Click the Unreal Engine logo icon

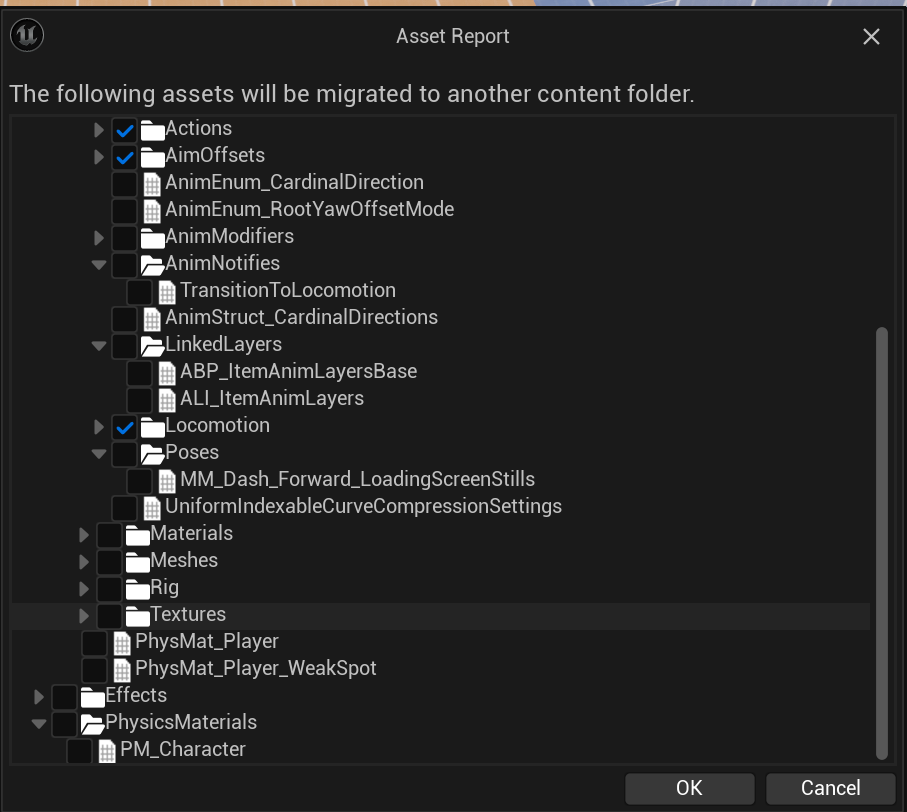(x=27, y=35)
